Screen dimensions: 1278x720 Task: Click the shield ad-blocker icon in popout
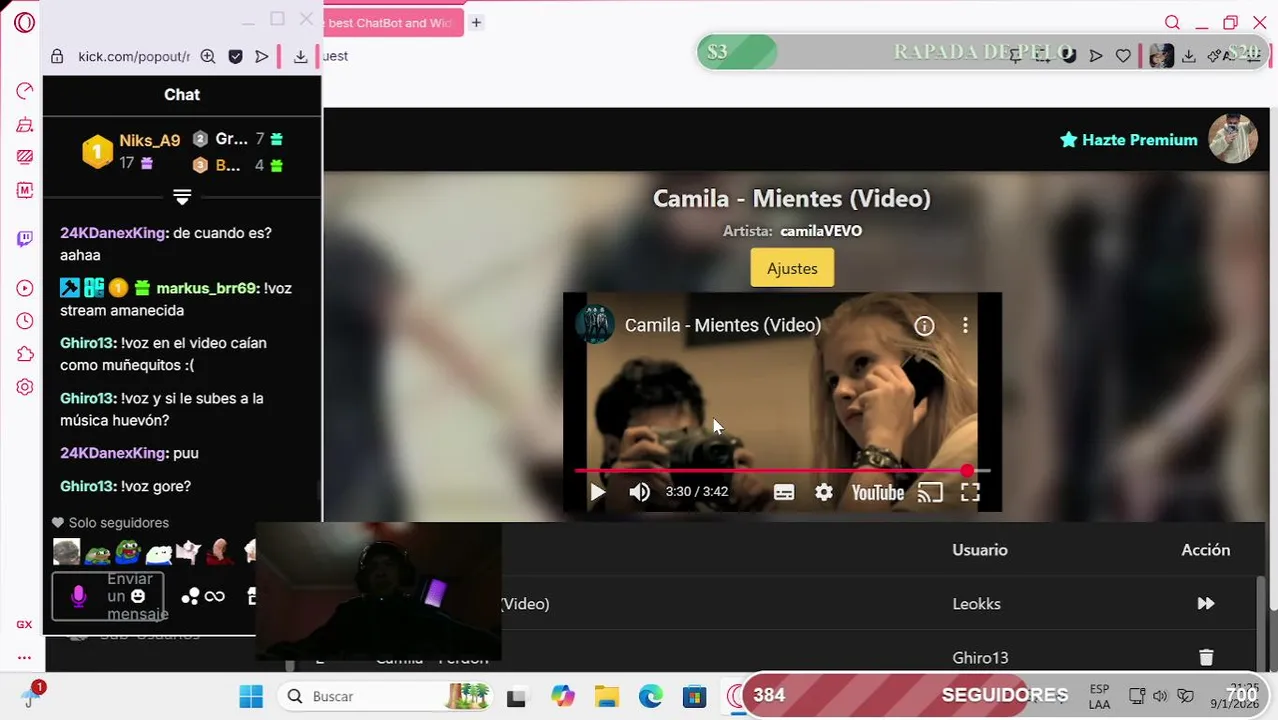235,57
